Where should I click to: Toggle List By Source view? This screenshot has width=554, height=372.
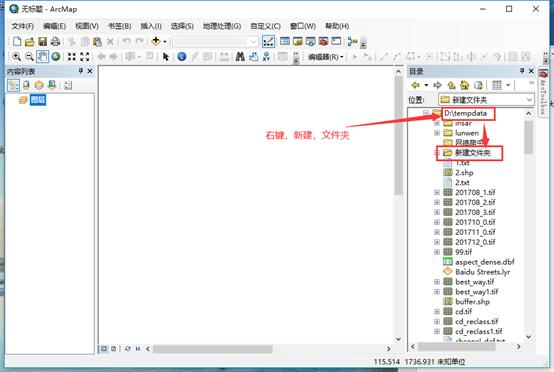26,85
